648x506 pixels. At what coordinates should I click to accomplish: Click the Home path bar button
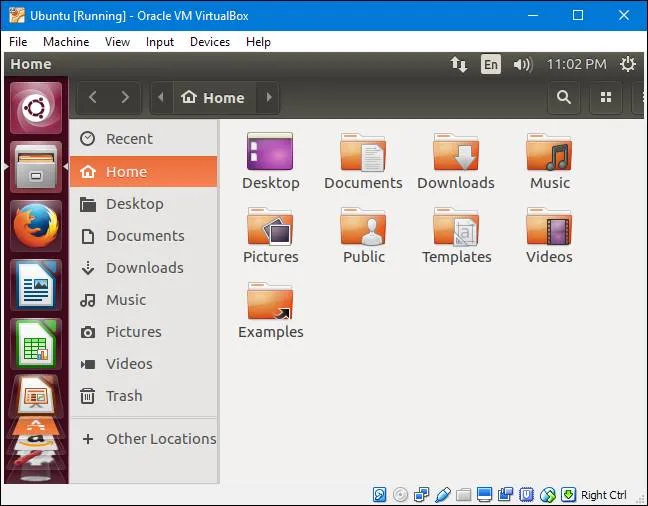point(213,97)
